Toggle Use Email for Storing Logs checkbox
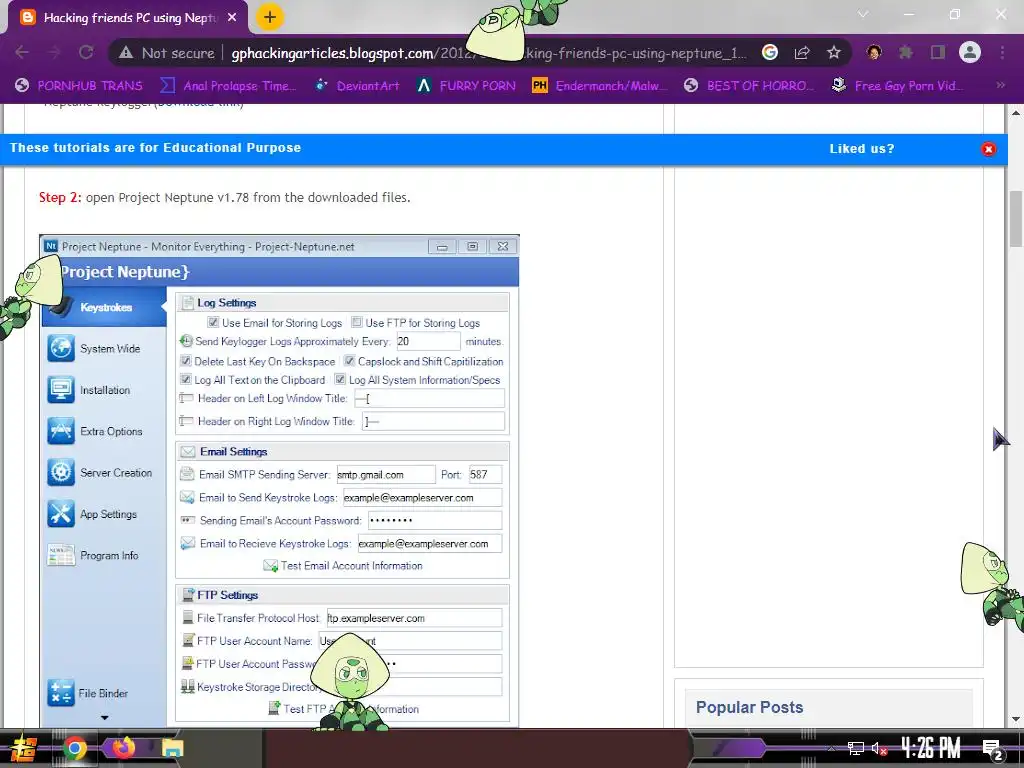1024x768 pixels. (213, 322)
